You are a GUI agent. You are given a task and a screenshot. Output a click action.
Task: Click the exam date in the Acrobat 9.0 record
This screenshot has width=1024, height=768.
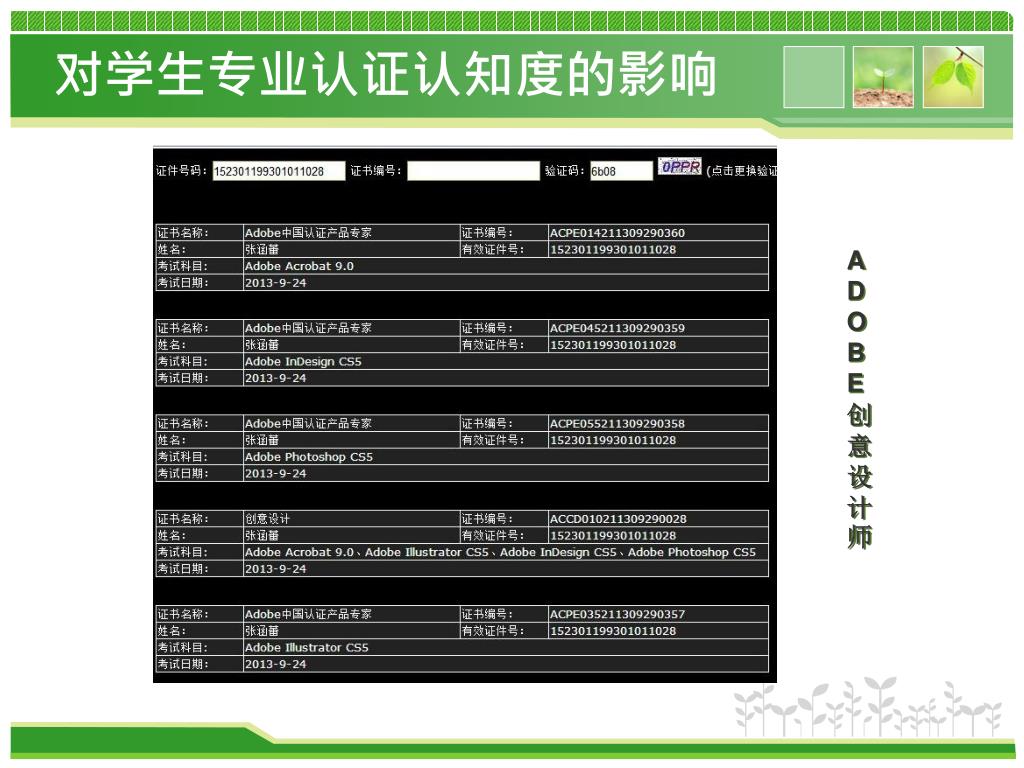[x=276, y=283]
